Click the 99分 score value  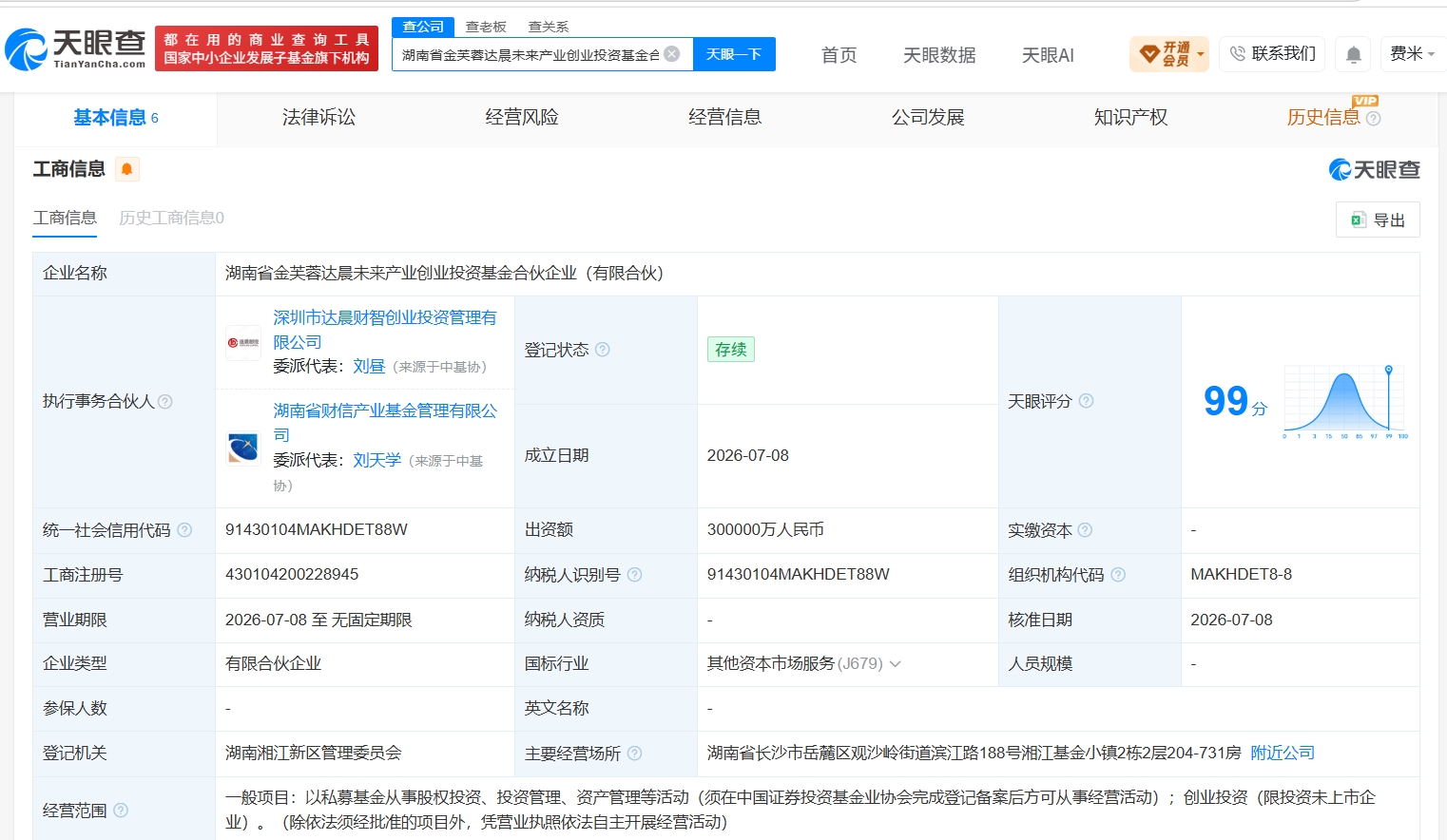[1235, 402]
